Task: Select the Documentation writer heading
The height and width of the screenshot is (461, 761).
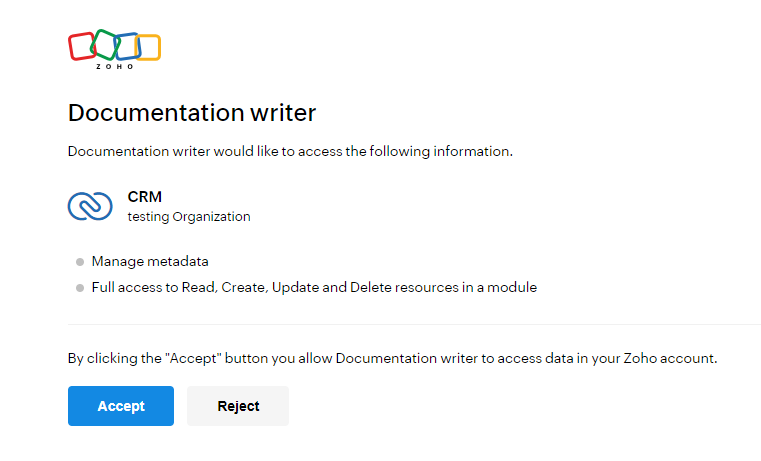Action: pos(192,113)
